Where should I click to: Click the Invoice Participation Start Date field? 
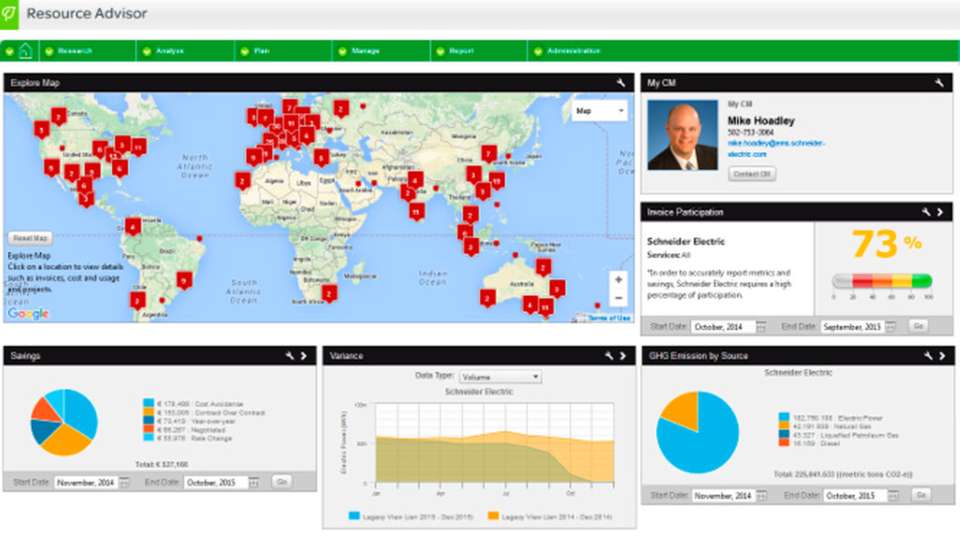click(x=722, y=327)
